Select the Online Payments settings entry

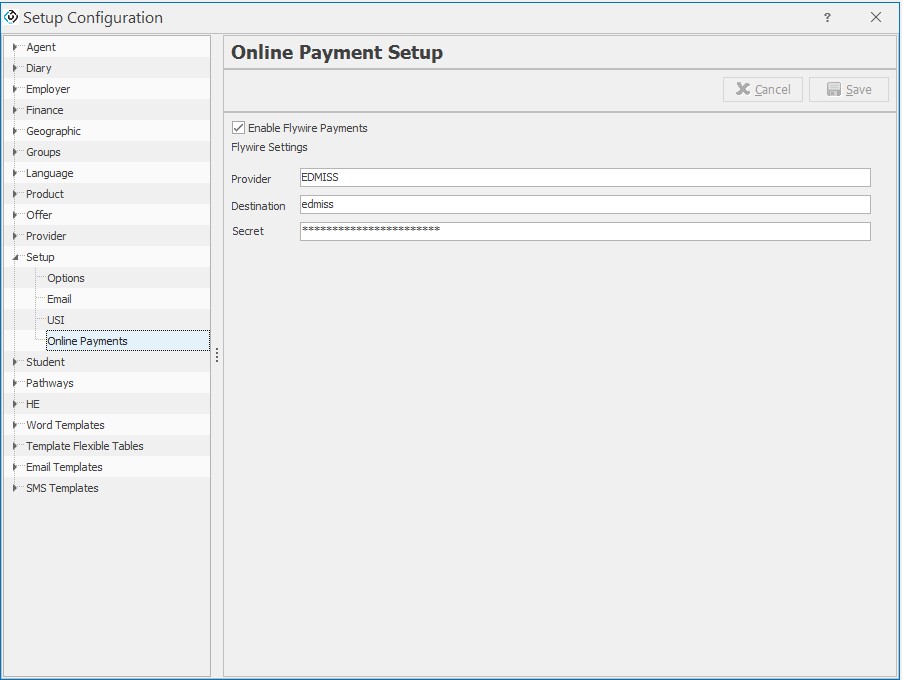tap(88, 340)
